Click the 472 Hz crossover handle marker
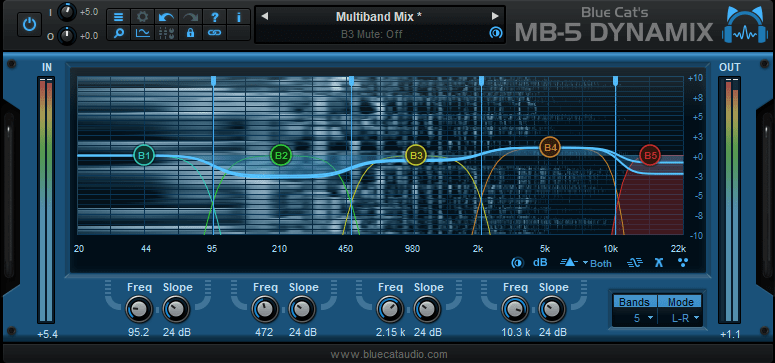This screenshot has height=363, width=775. click(351, 81)
